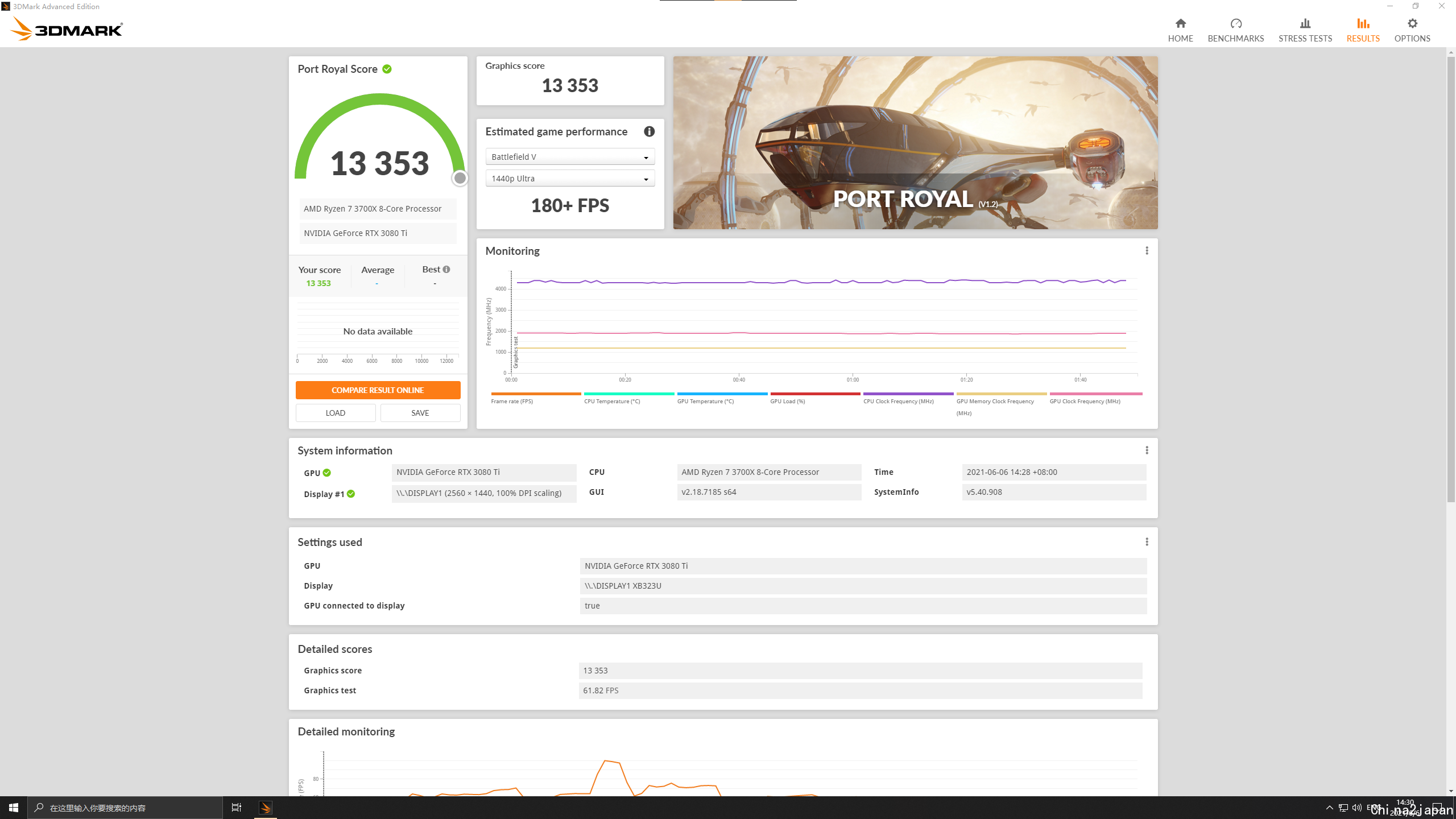Image resolution: width=1456 pixels, height=819 pixels.
Task: Toggle GPU Clock Frequency legend item
Action: coord(1095,398)
